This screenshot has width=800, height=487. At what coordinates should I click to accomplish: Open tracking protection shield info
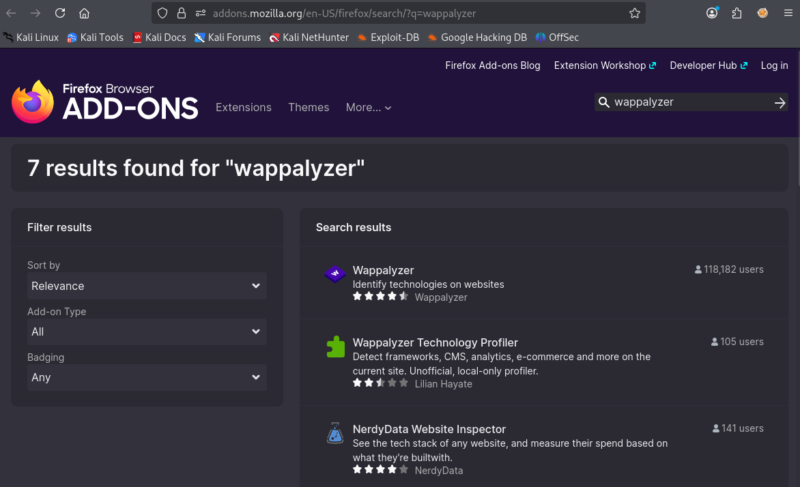(x=162, y=13)
